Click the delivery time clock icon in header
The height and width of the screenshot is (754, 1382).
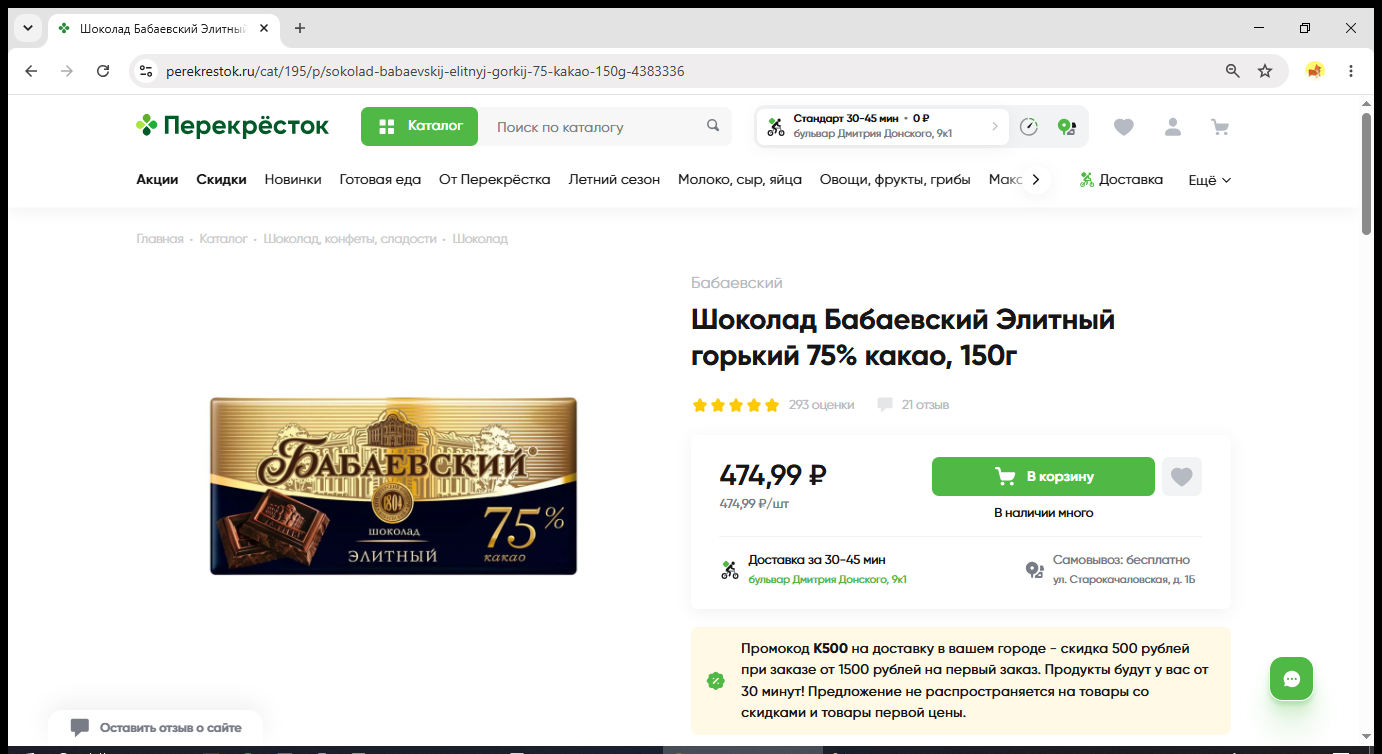[x=1029, y=127]
